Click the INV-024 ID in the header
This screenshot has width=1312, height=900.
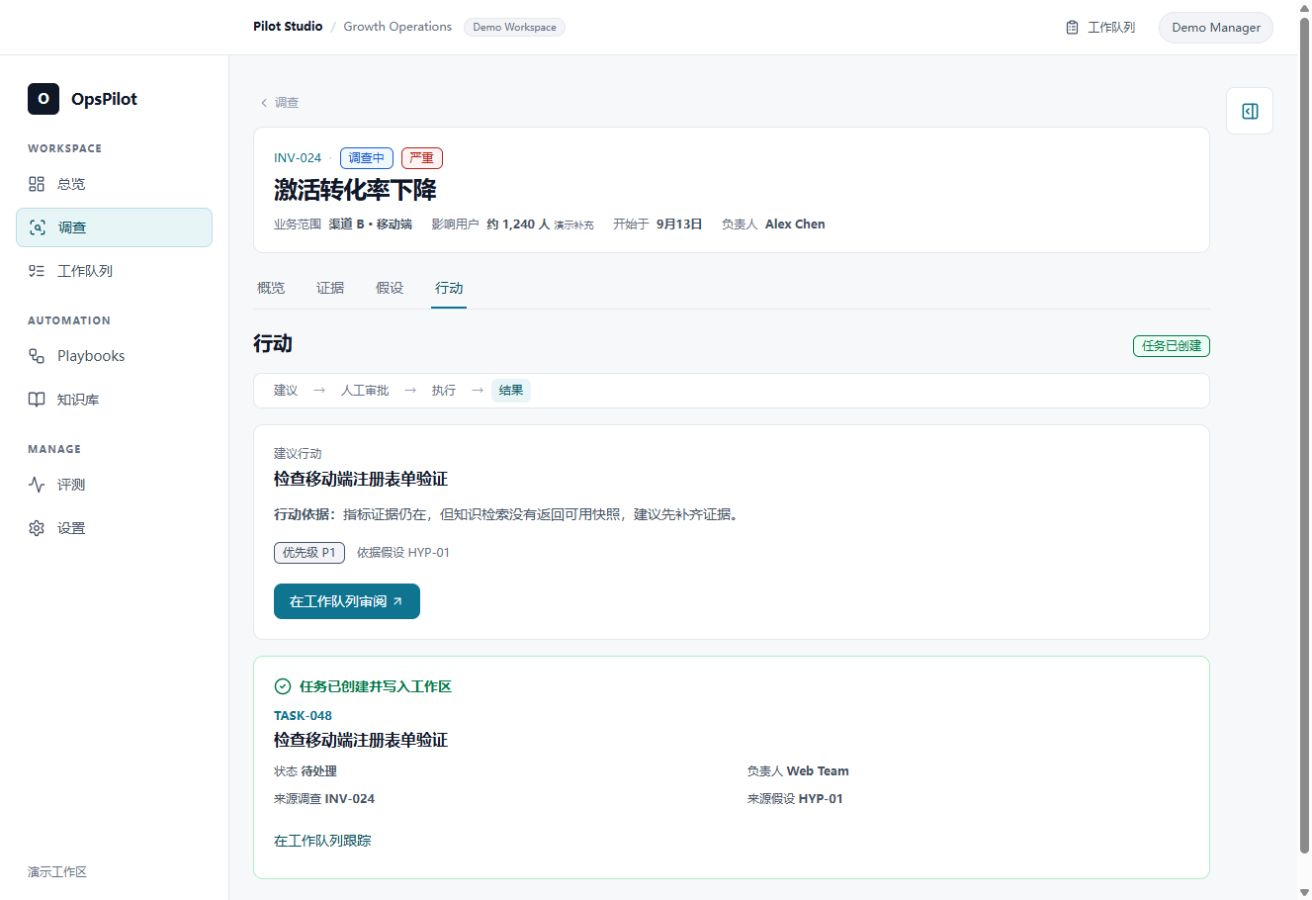298,158
